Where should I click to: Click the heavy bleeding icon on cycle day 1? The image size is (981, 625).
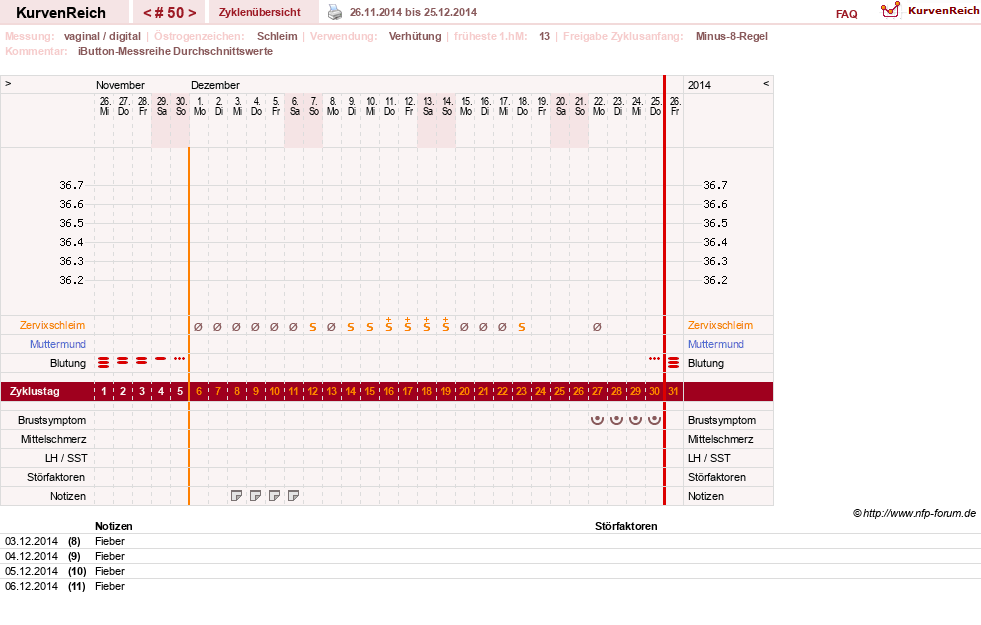coord(104,362)
